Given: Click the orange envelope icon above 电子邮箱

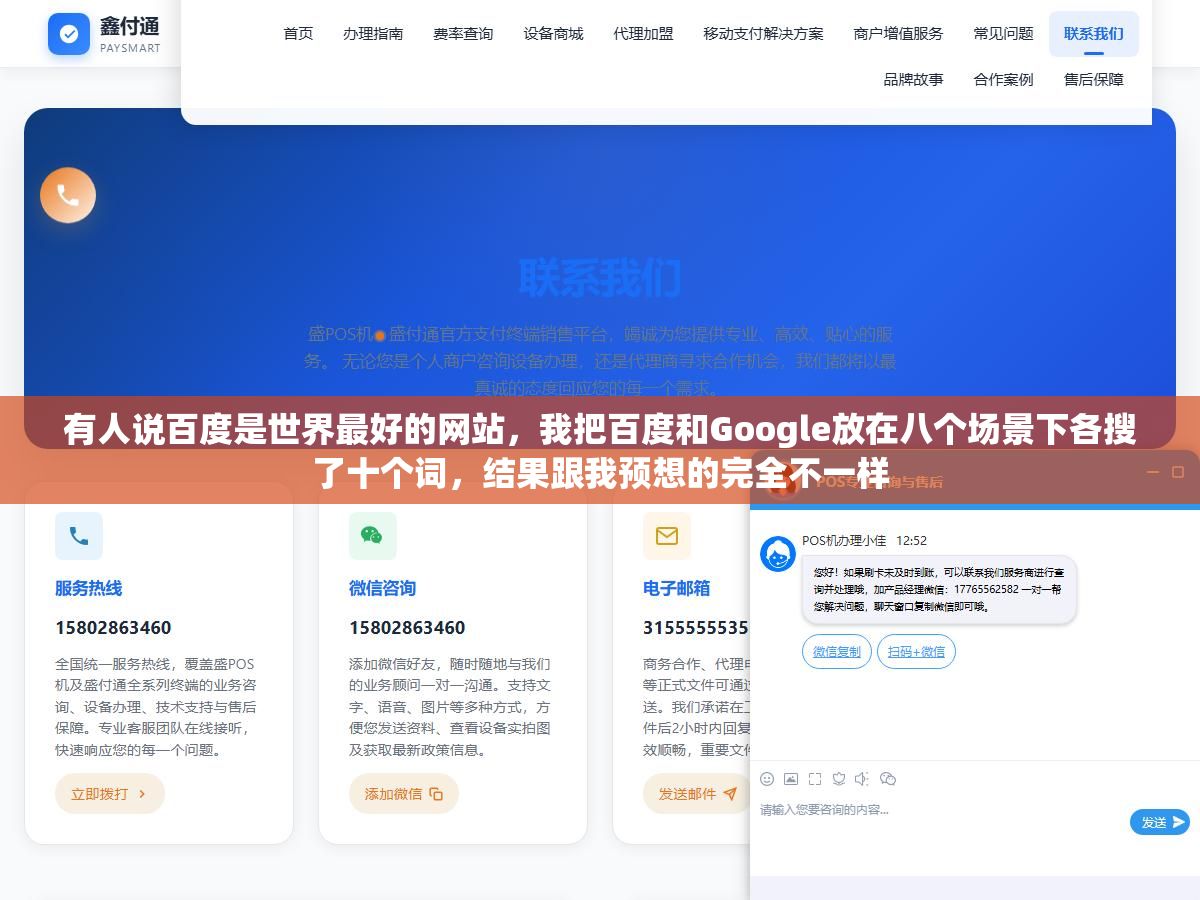Looking at the screenshot, I should [x=666, y=536].
